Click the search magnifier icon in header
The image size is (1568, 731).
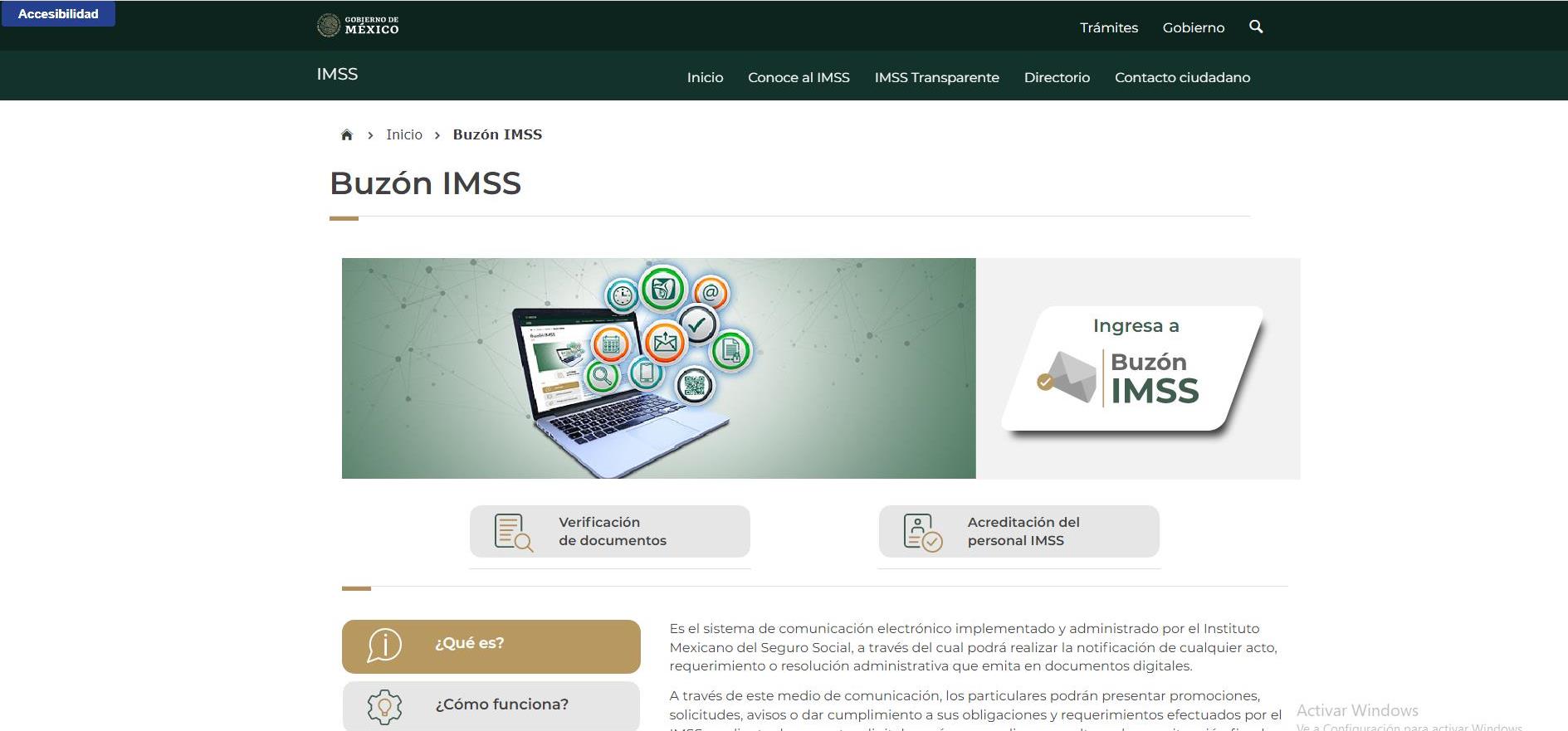click(1256, 27)
